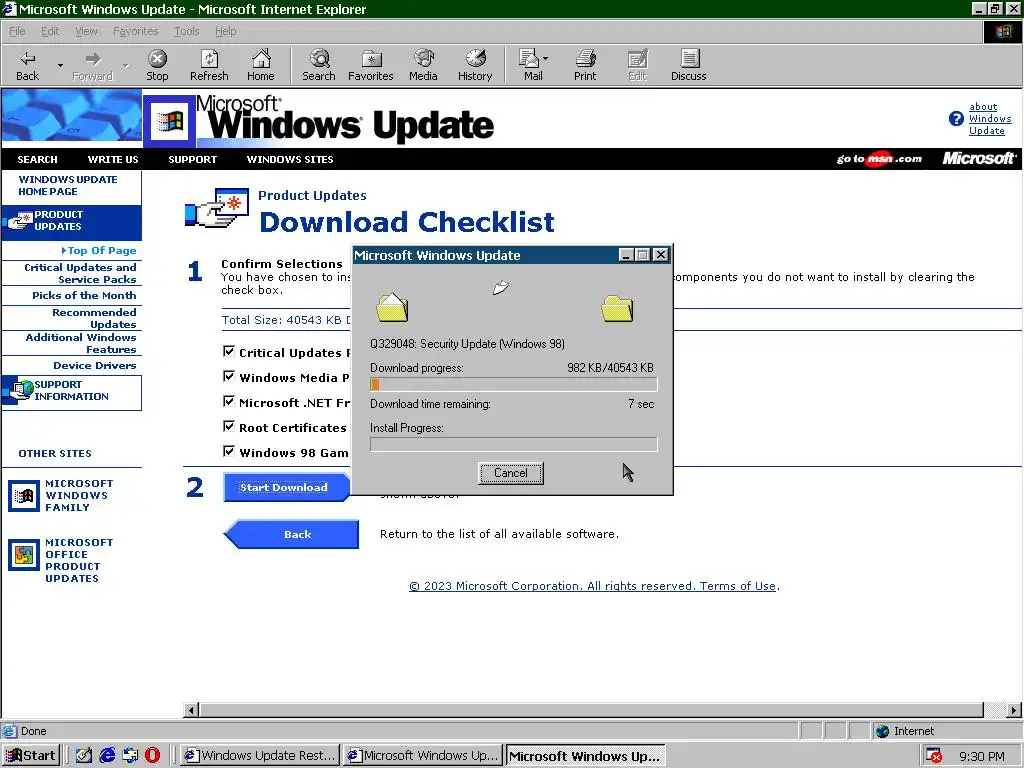Click the Microsoft Office Product Updates icon
This screenshot has width=1024, height=768.
[x=24, y=554]
